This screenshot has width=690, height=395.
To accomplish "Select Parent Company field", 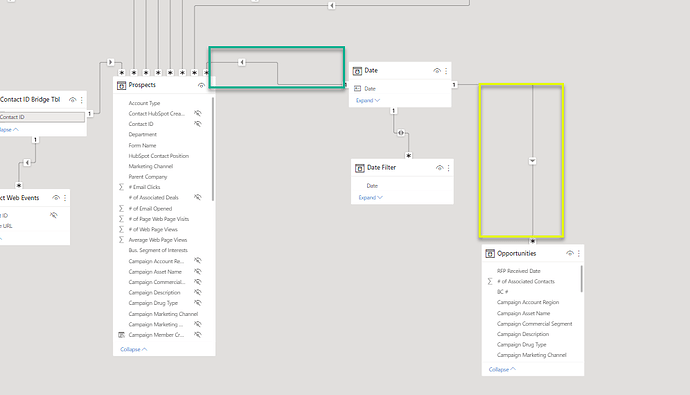I will pyautogui.click(x=148, y=177).
